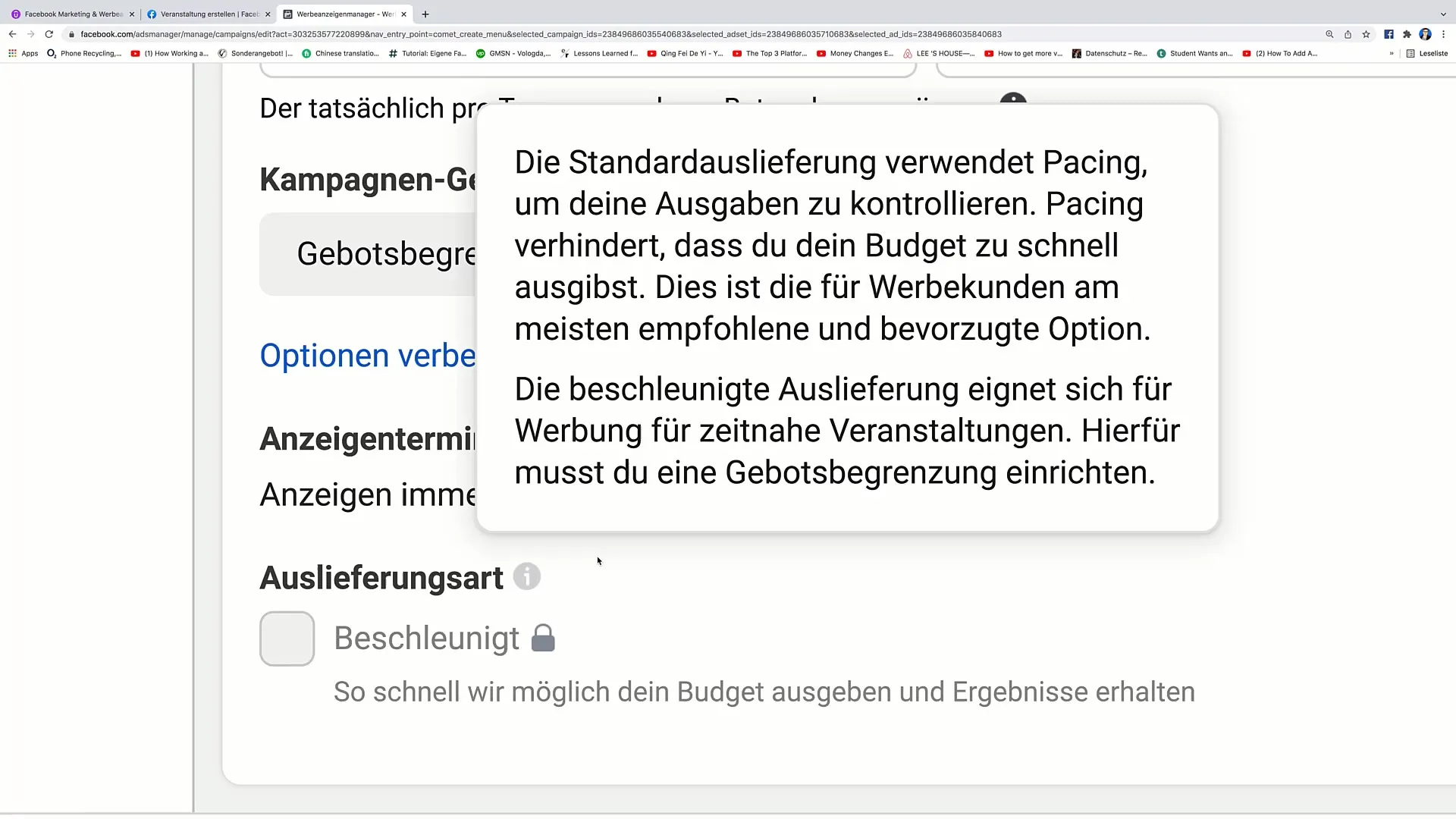
Task: Open the (2) How To Add A... bookmark
Action: (x=1280, y=54)
